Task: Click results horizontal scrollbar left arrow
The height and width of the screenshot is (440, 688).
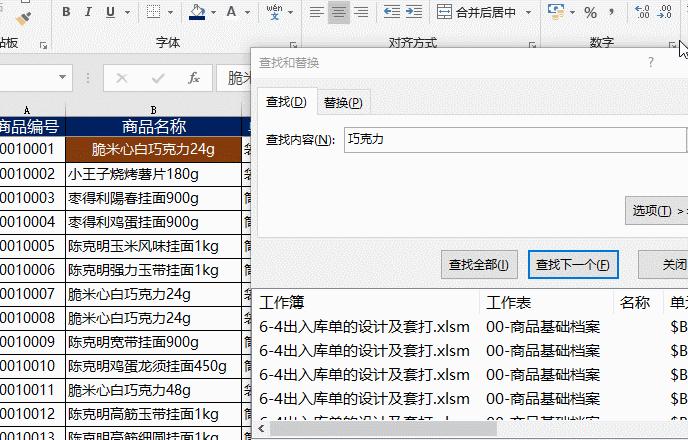Action: (262, 429)
